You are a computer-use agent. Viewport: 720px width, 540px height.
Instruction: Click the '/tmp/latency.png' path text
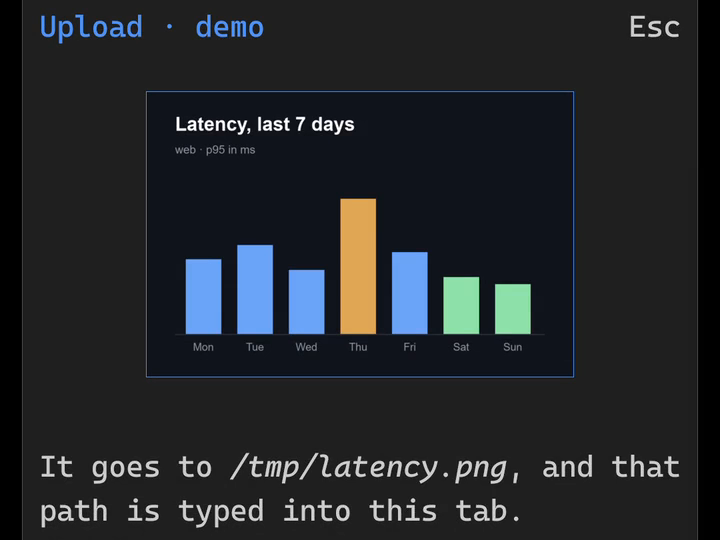(368, 468)
